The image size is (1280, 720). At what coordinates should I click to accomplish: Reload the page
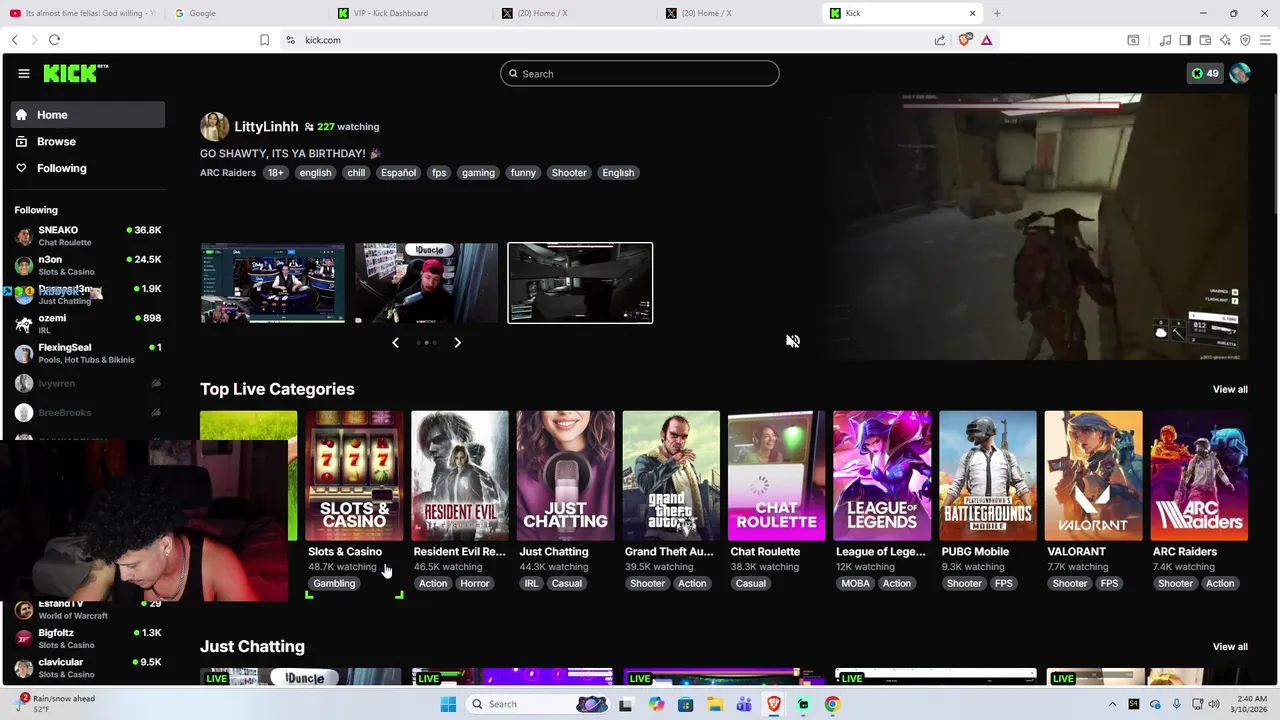(x=54, y=40)
